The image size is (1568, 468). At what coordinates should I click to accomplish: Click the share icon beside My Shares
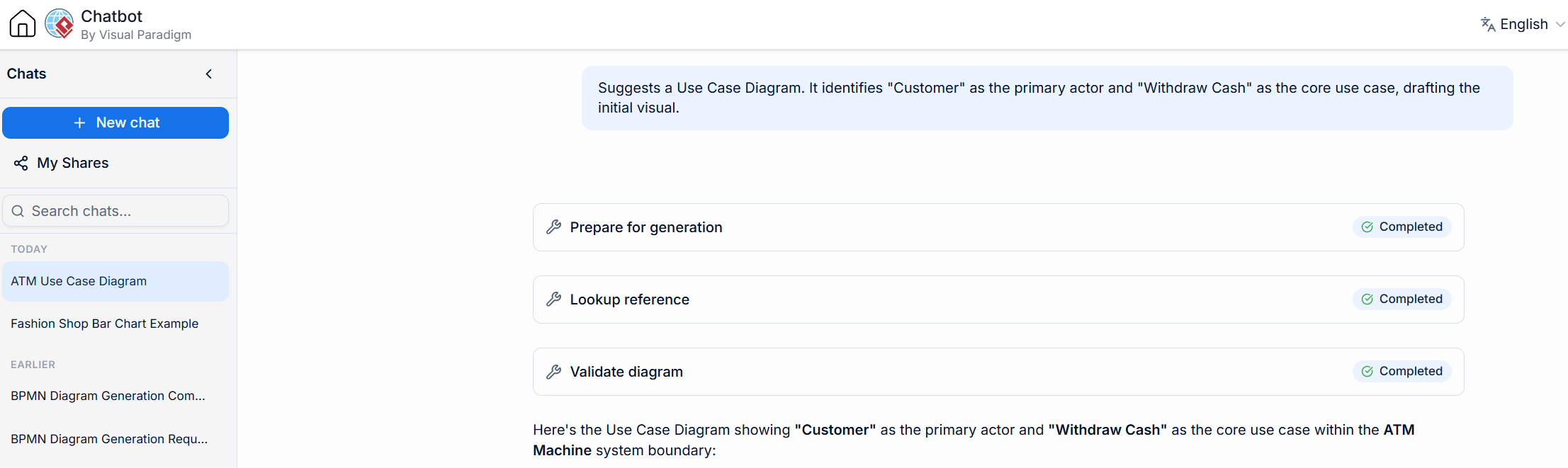click(21, 163)
